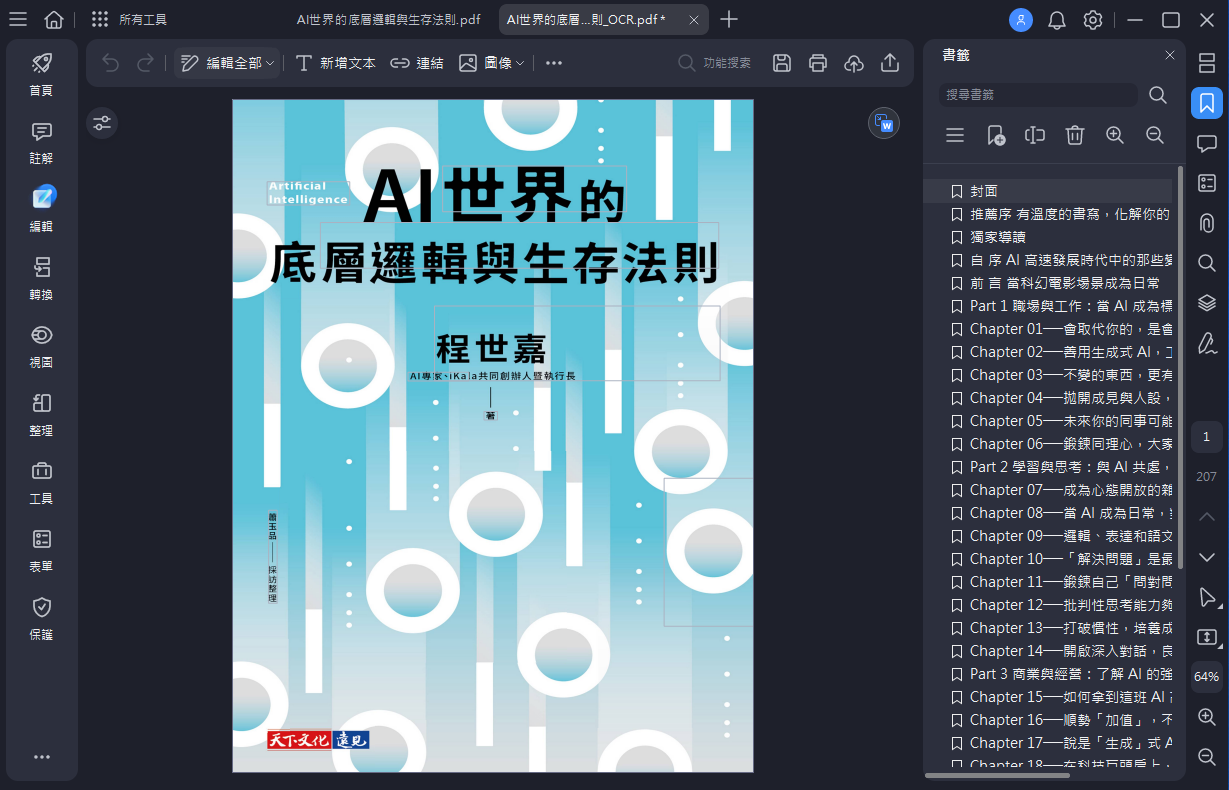
Task: Open the 工具 toolbox in sidebar
Action: [41, 483]
